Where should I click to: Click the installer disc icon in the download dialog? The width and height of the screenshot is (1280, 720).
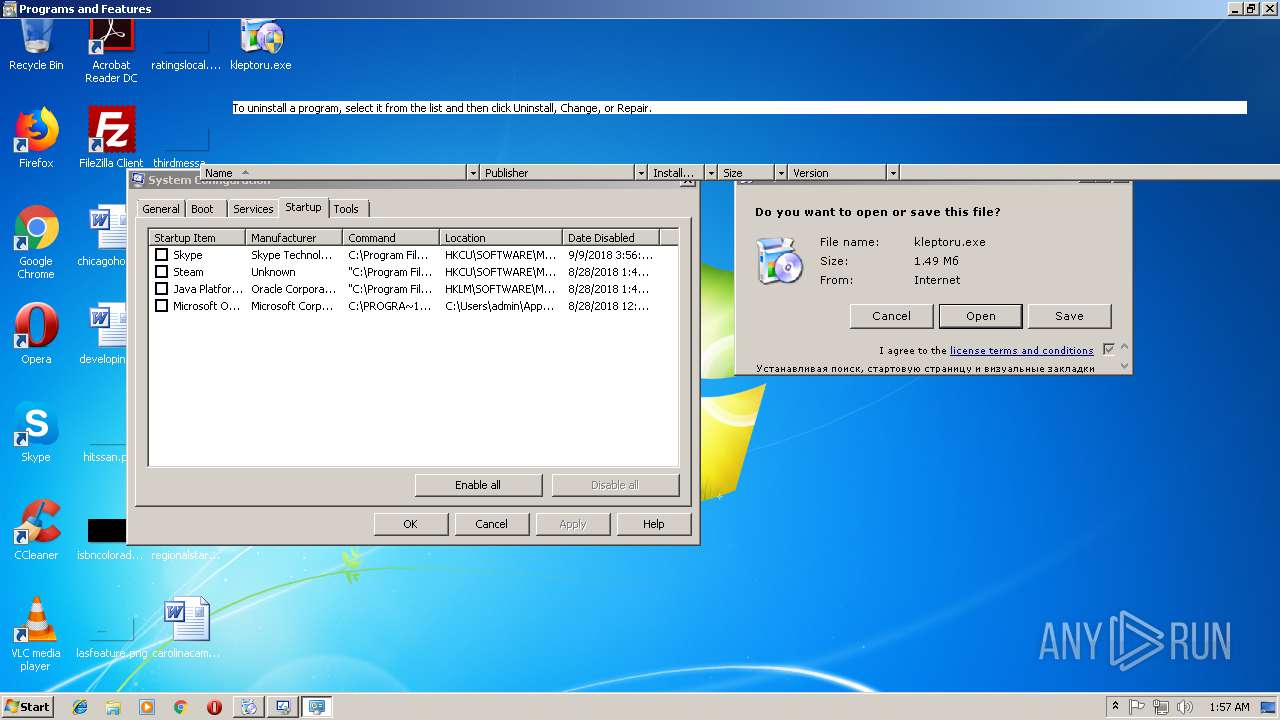780,261
